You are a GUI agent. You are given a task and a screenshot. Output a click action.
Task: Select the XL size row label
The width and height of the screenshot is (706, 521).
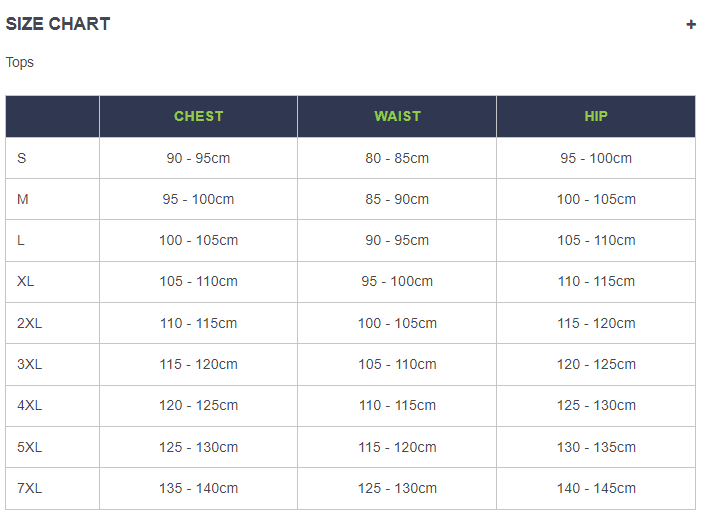click(x=25, y=281)
